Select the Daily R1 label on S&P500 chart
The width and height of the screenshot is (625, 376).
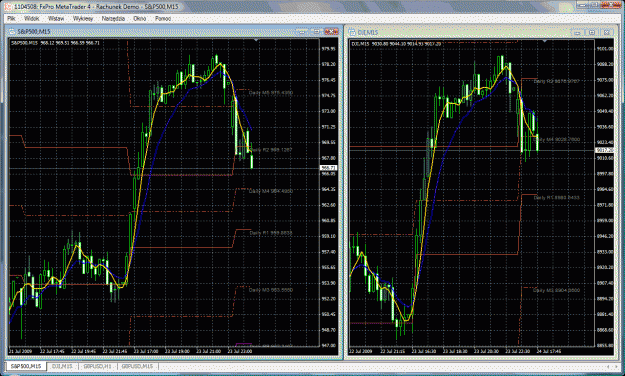pos(271,233)
